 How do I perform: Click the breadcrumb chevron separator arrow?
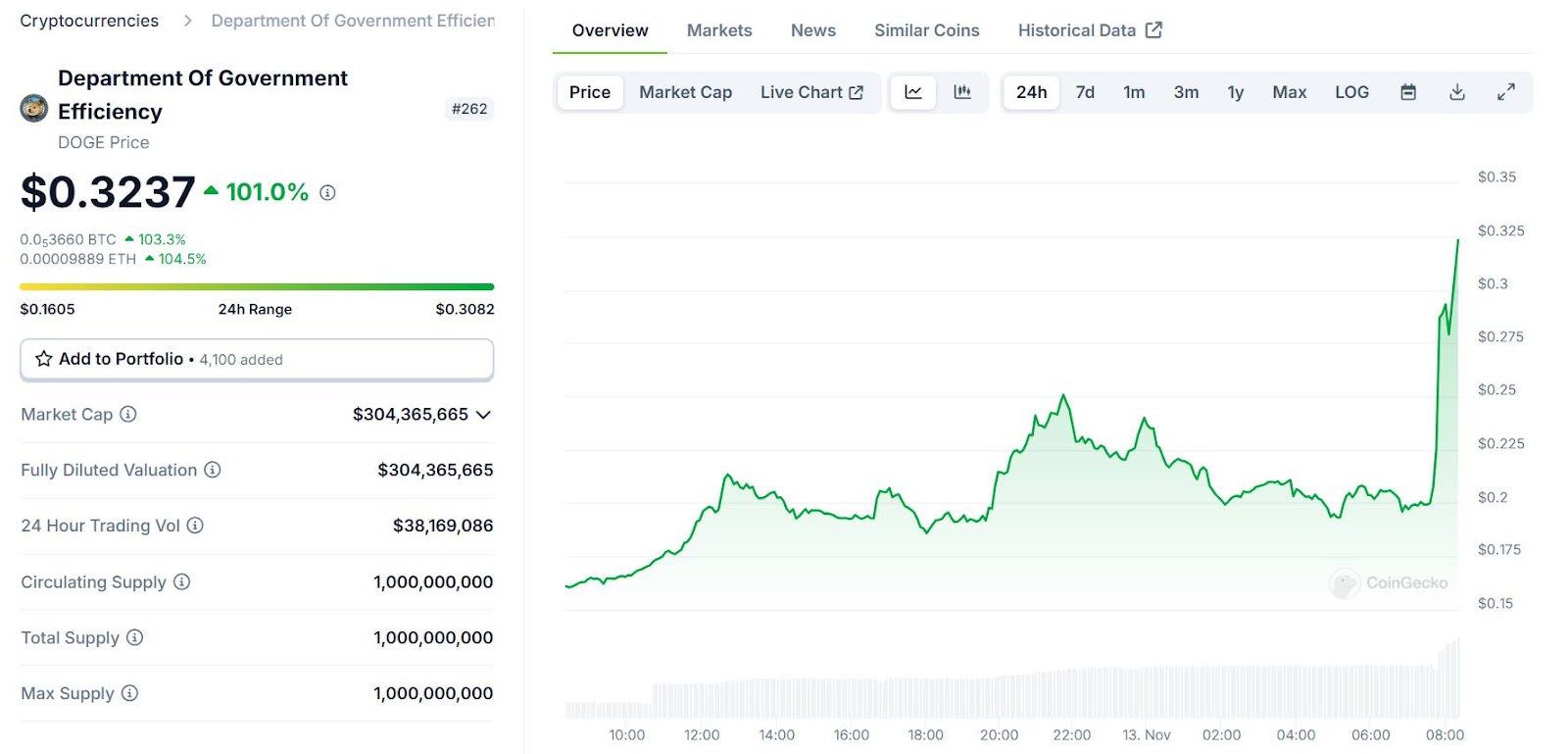tap(187, 21)
